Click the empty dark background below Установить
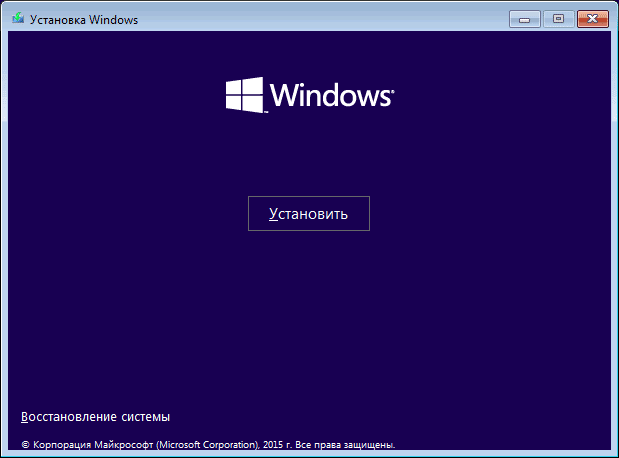The width and height of the screenshot is (619, 458). 308,320
